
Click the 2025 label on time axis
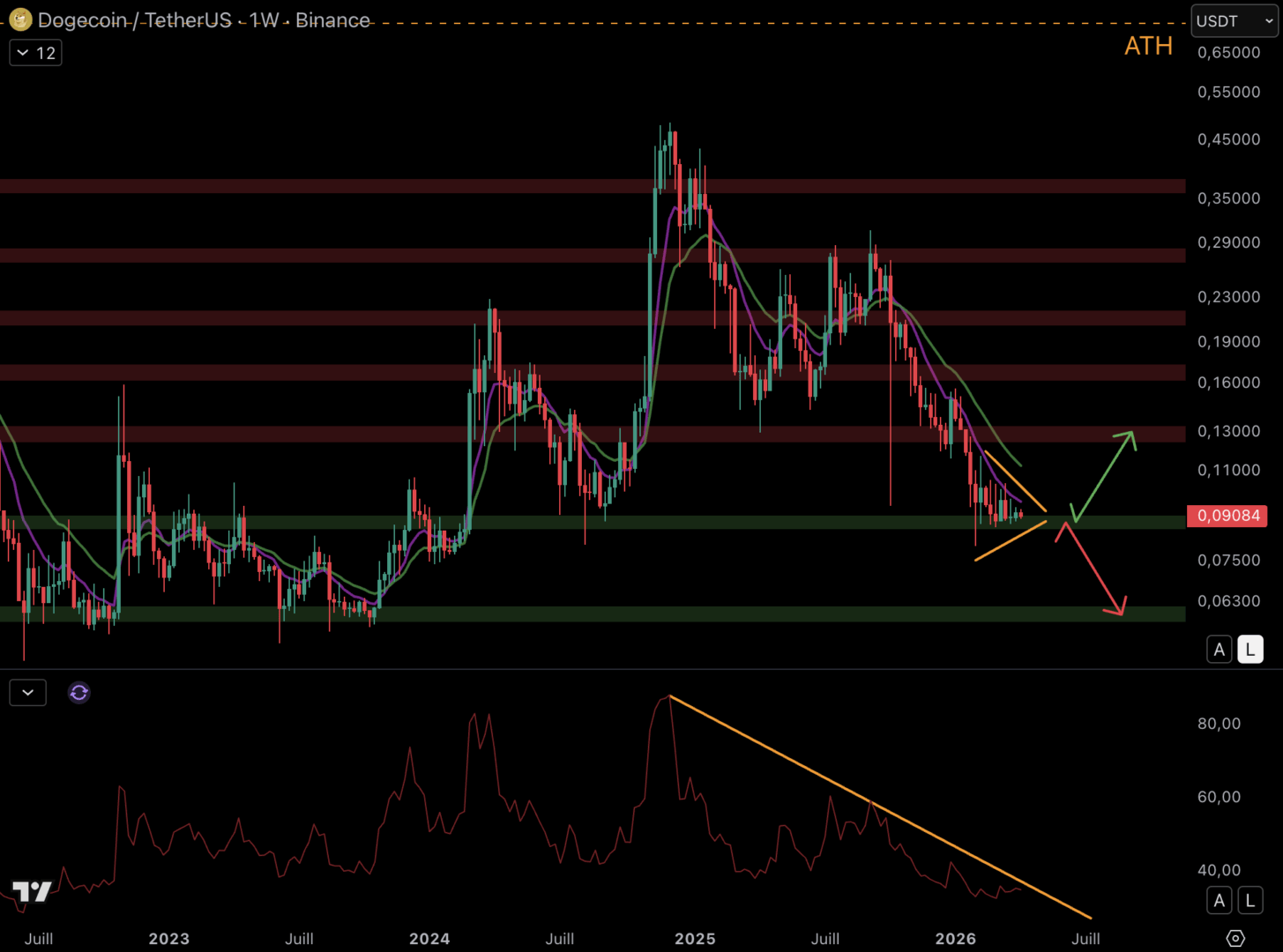695,939
